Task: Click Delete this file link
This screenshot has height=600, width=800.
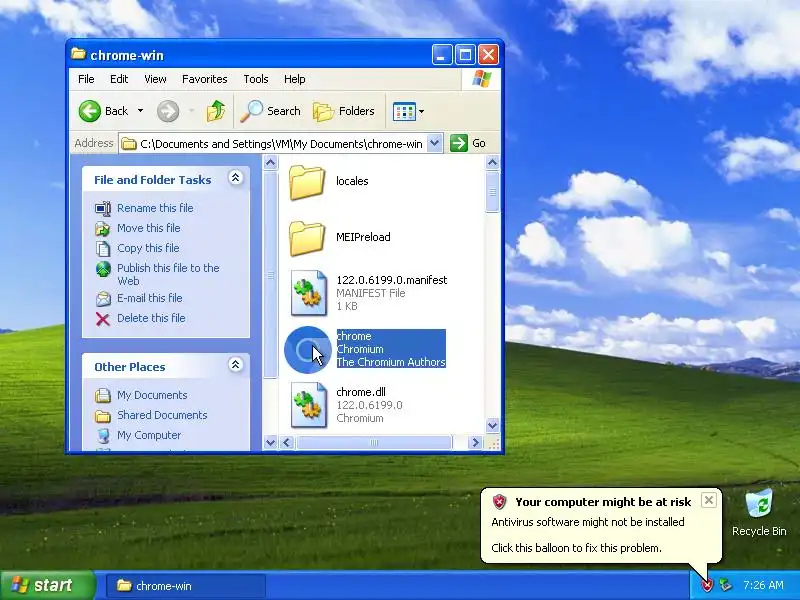Action: [x=151, y=318]
